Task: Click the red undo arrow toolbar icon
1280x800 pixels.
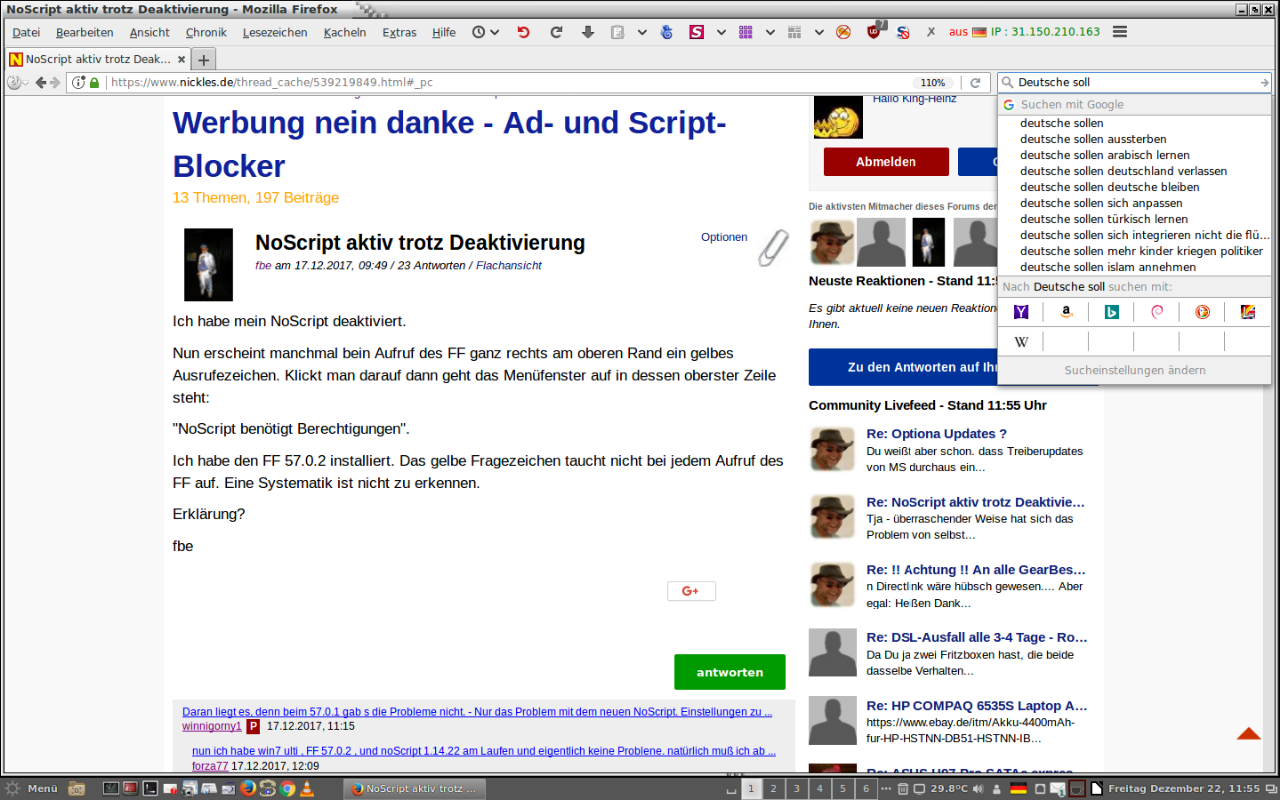Action: (523, 32)
